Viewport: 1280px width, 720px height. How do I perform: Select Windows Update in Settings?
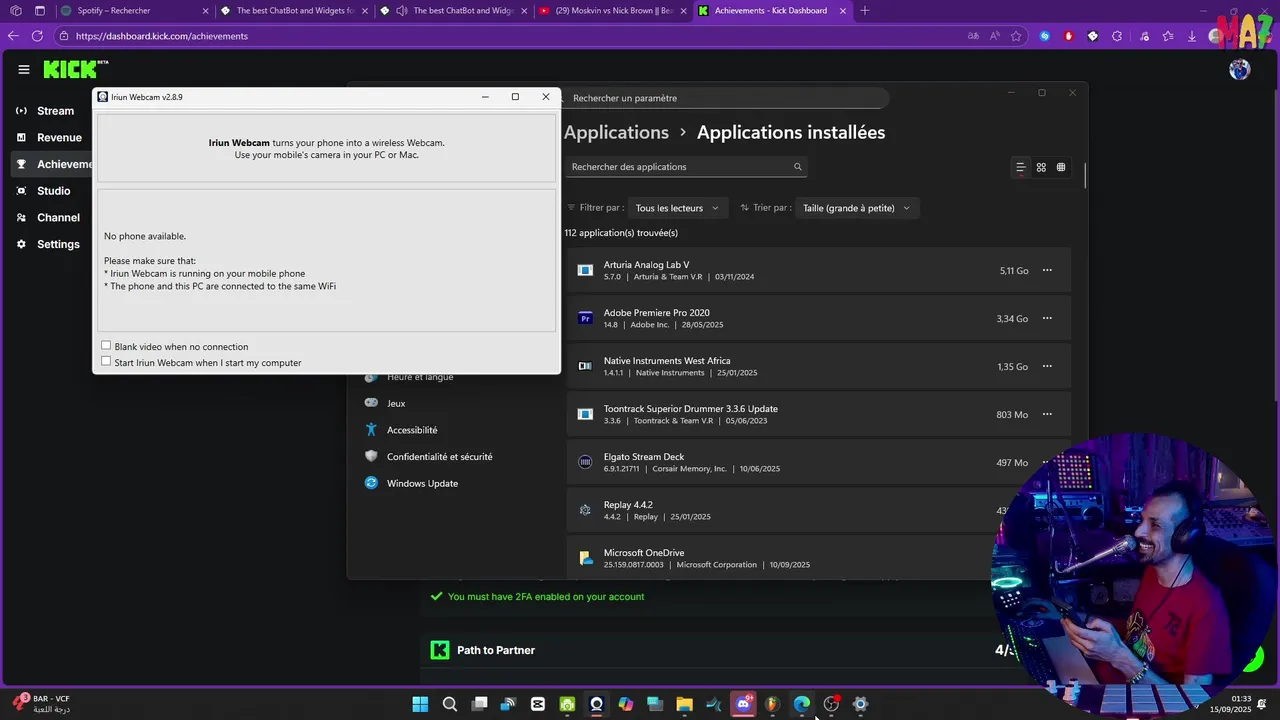pos(422,483)
